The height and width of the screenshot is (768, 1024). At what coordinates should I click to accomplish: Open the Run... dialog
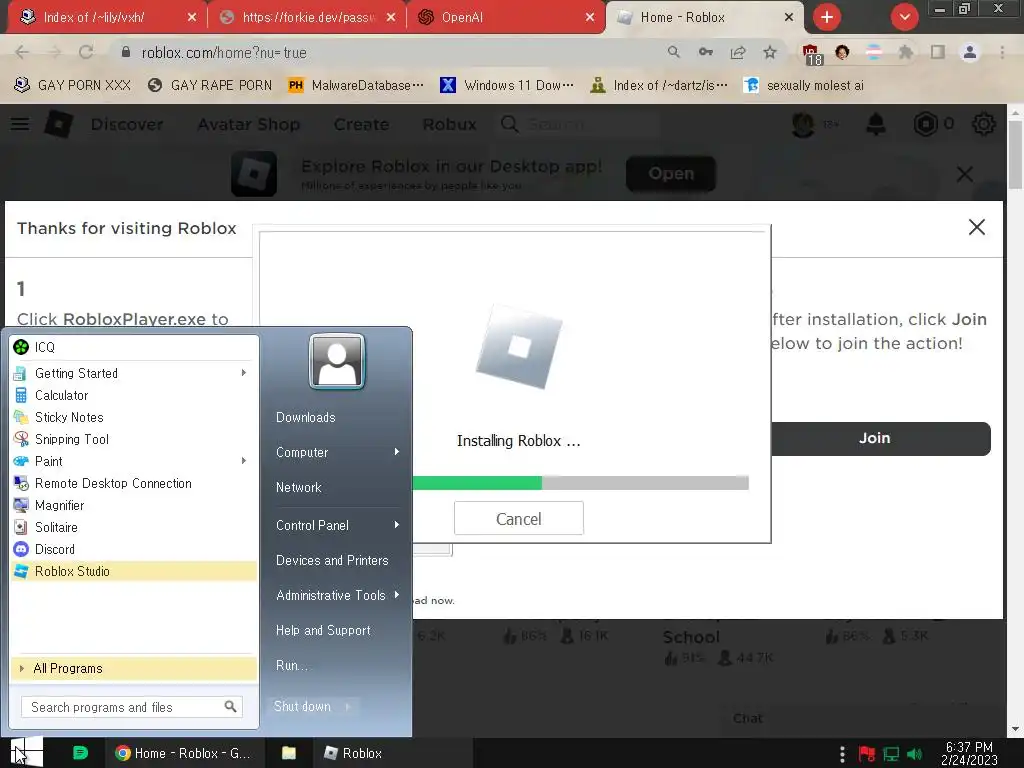click(x=292, y=665)
